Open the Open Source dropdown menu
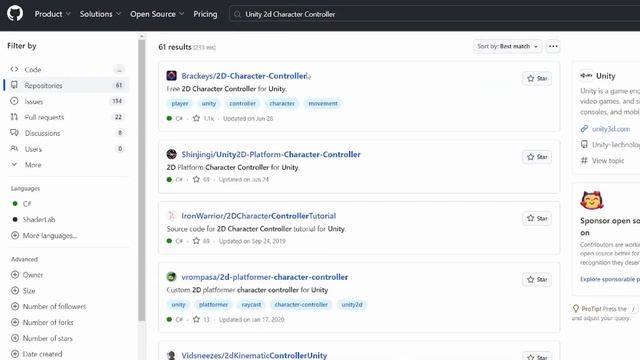Image resolution: width=640 pixels, height=360 pixels. coord(157,14)
